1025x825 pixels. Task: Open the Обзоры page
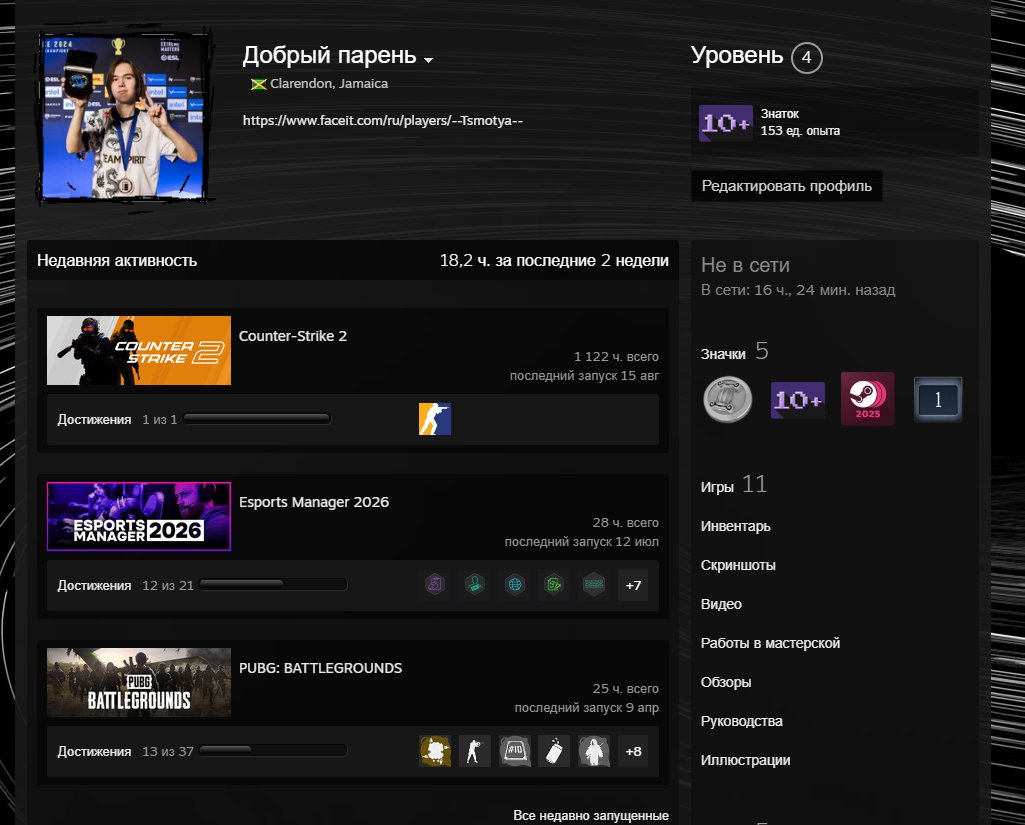pyautogui.click(x=726, y=682)
